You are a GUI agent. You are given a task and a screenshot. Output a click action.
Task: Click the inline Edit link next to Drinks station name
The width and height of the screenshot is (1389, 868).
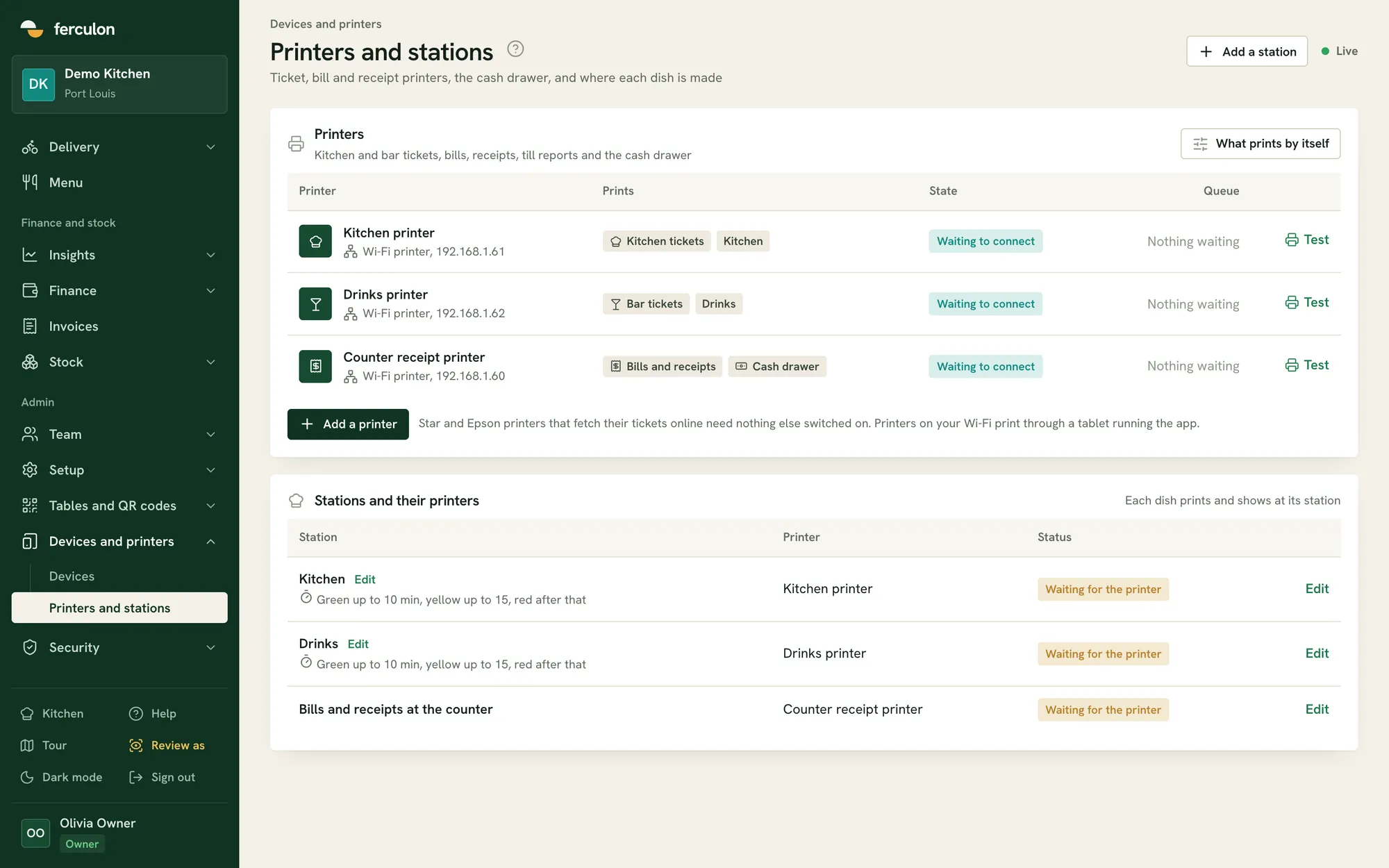click(x=358, y=644)
